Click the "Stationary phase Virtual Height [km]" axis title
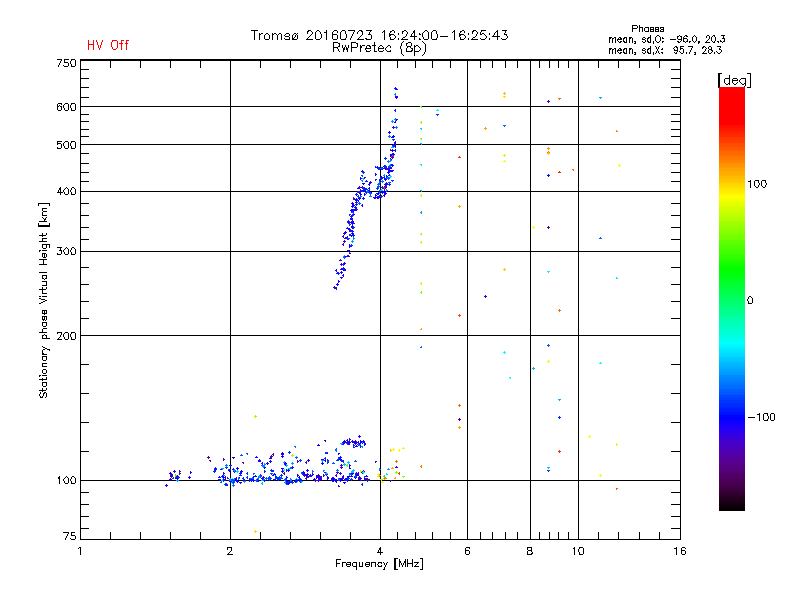Image resolution: width=800 pixels, height=600 pixels. tap(43, 300)
